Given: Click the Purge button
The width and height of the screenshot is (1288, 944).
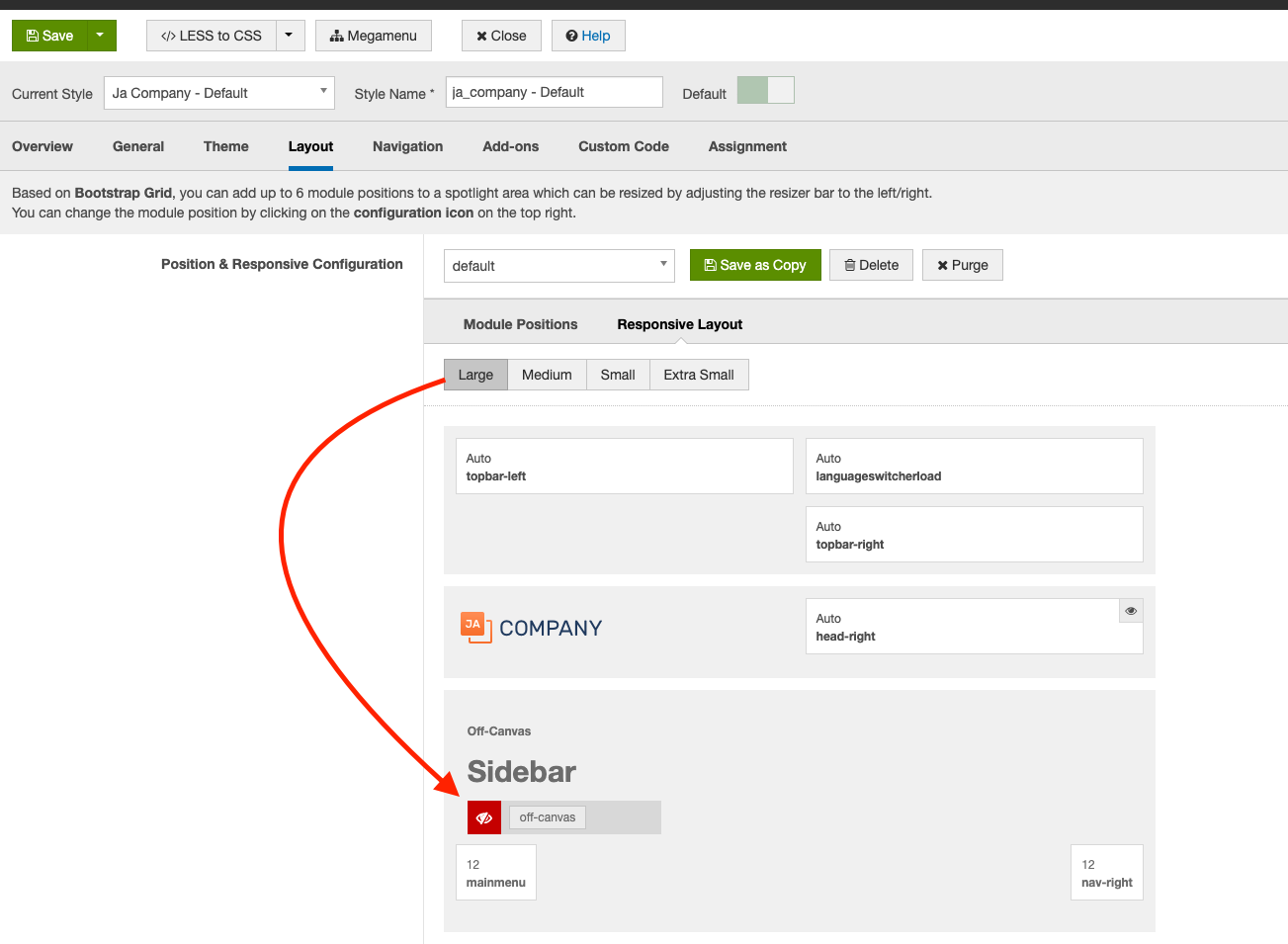Looking at the screenshot, I should click(963, 265).
